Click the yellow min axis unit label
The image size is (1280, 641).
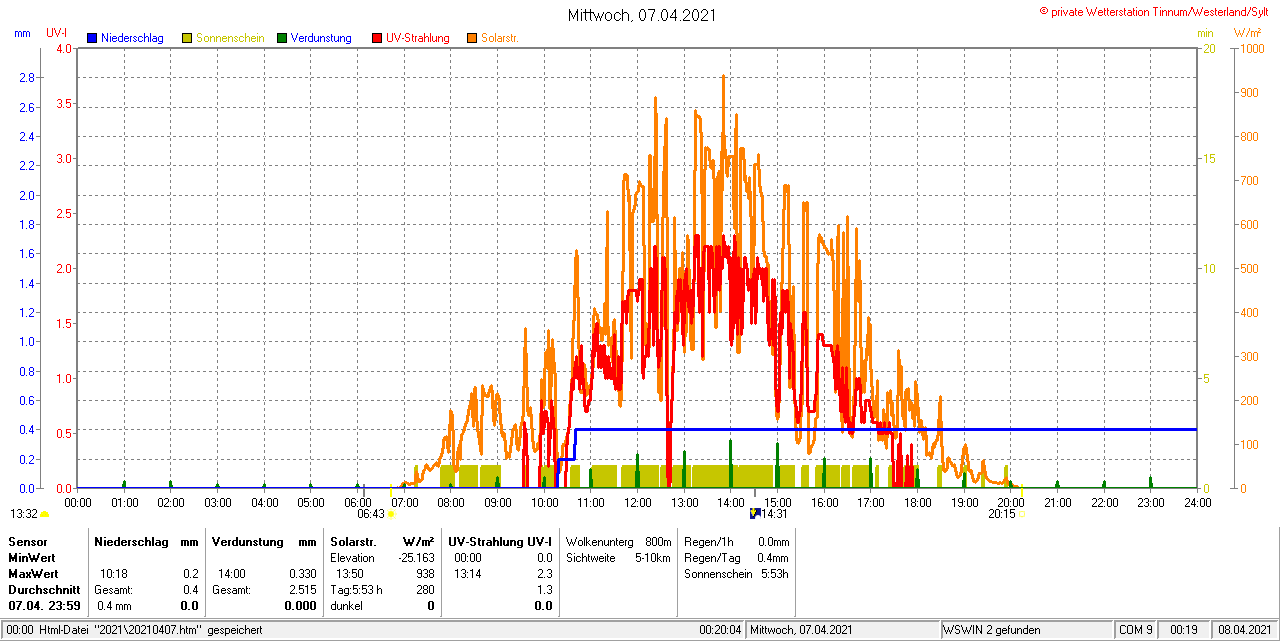pyautogui.click(x=1206, y=33)
